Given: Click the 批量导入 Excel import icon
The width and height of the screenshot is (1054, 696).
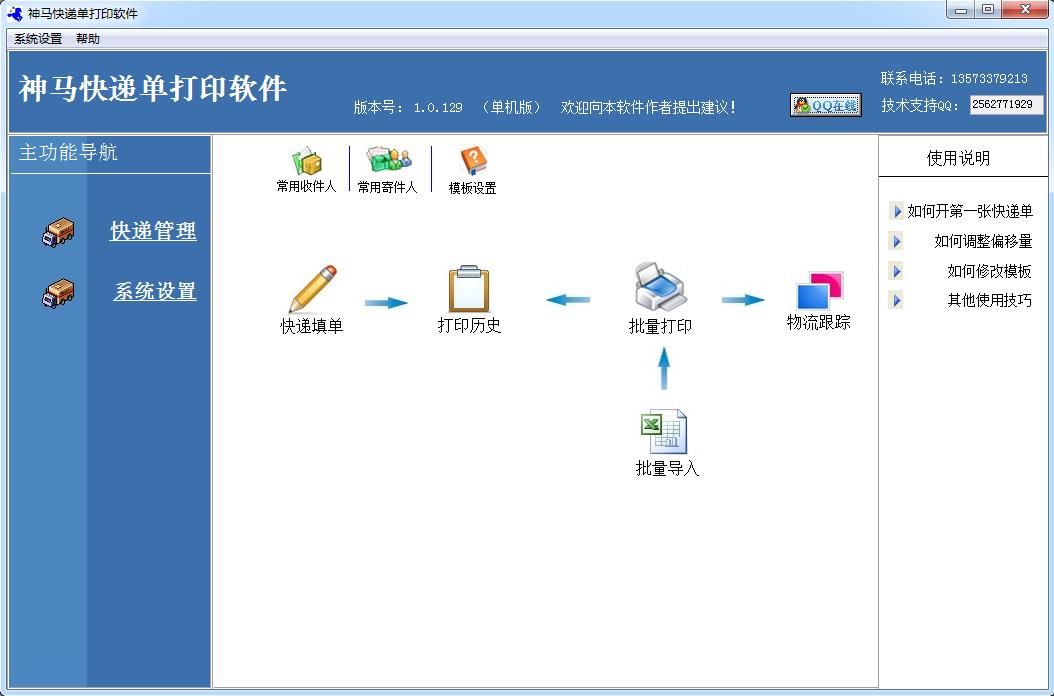Looking at the screenshot, I should pos(666,432).
